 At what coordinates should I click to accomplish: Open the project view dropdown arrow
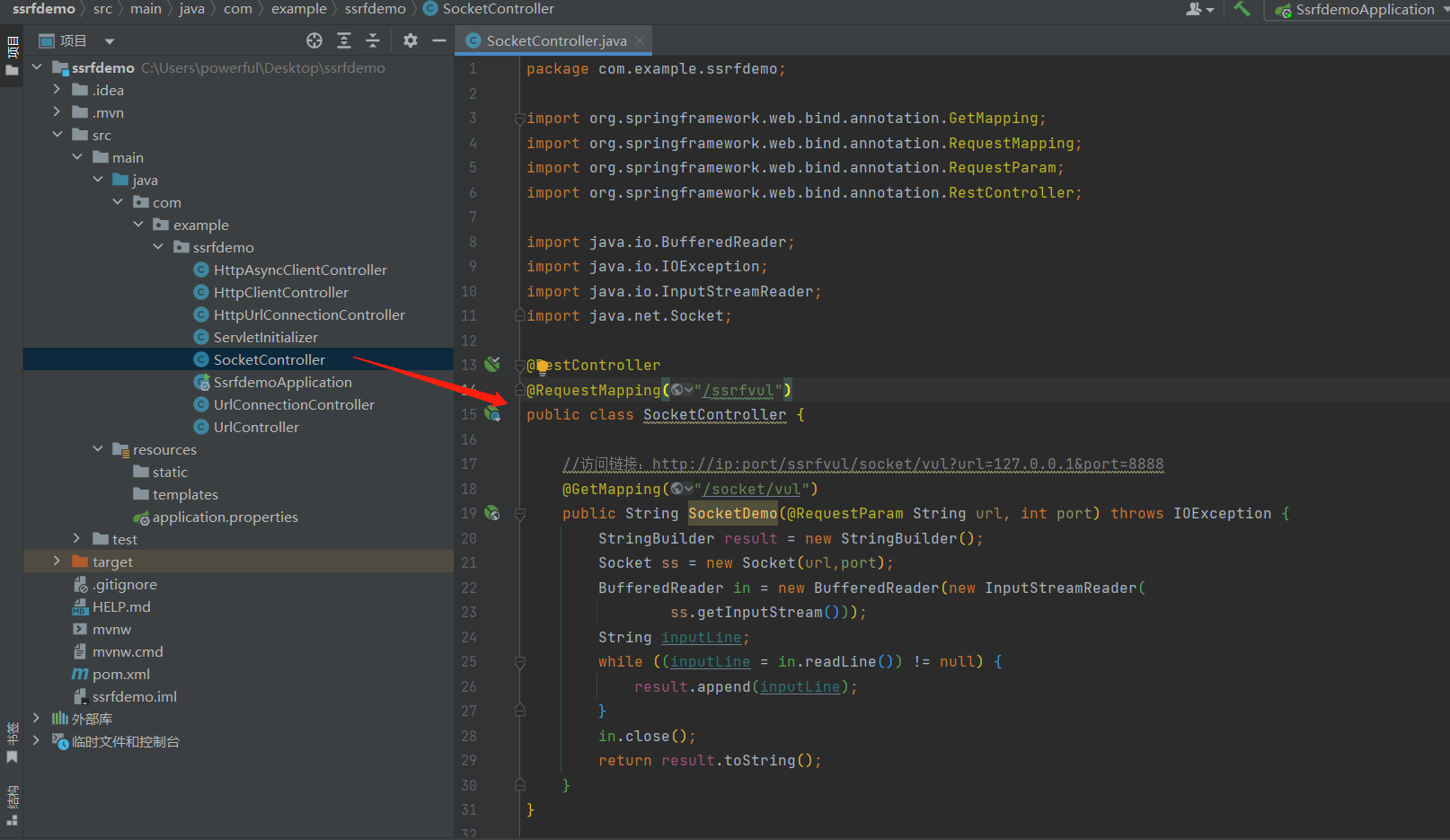(110, 41)
